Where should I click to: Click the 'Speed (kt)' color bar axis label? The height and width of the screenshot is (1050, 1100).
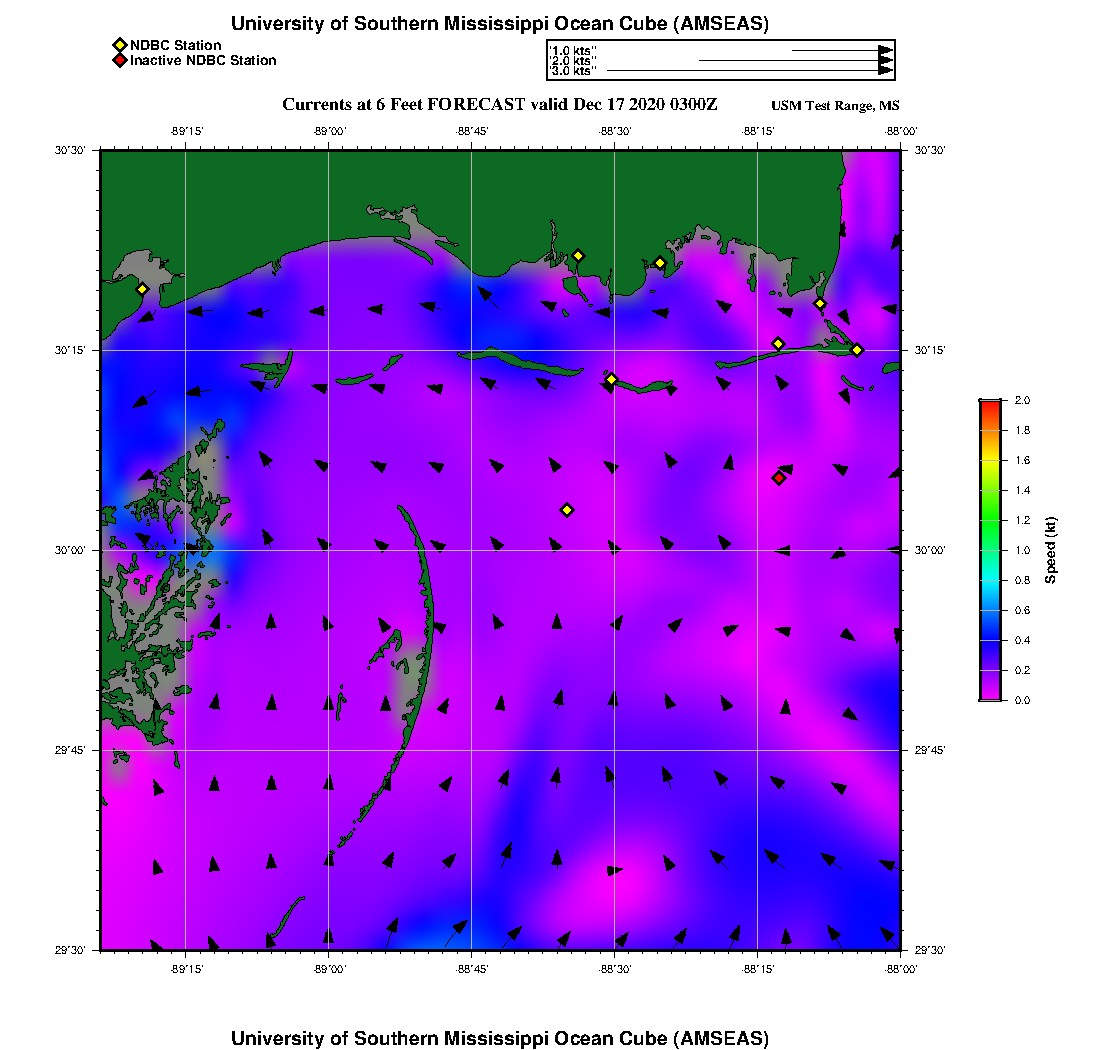(1051, 550)
